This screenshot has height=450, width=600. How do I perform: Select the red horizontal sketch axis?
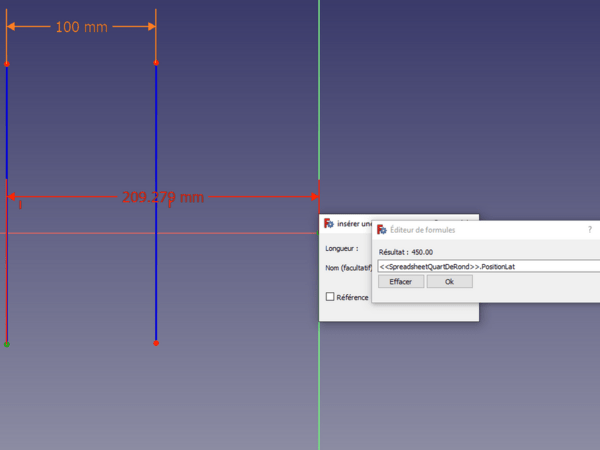(x=200, y=233)
